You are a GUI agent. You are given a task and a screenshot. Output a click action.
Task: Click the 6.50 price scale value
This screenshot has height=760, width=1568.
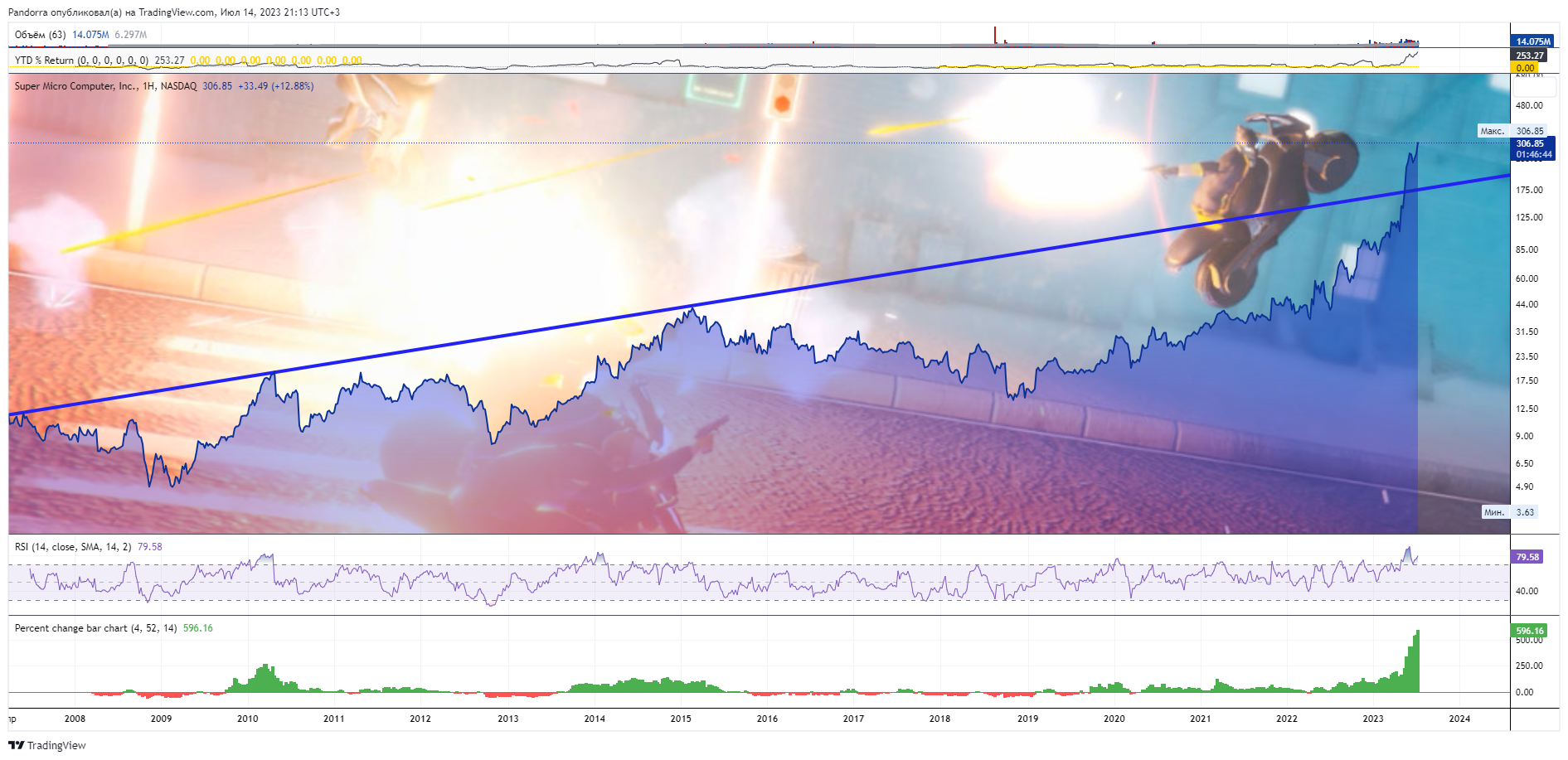[x=1524, y=463]
